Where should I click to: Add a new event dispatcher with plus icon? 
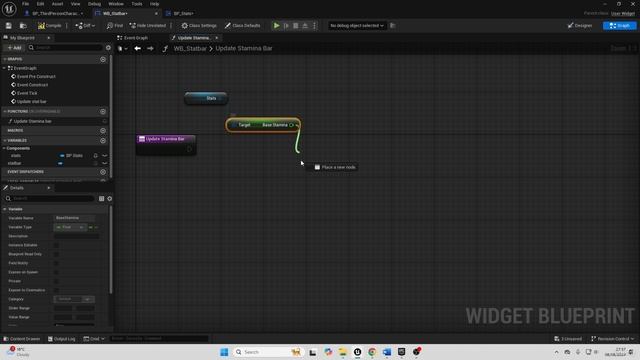[x=103, y=172]
